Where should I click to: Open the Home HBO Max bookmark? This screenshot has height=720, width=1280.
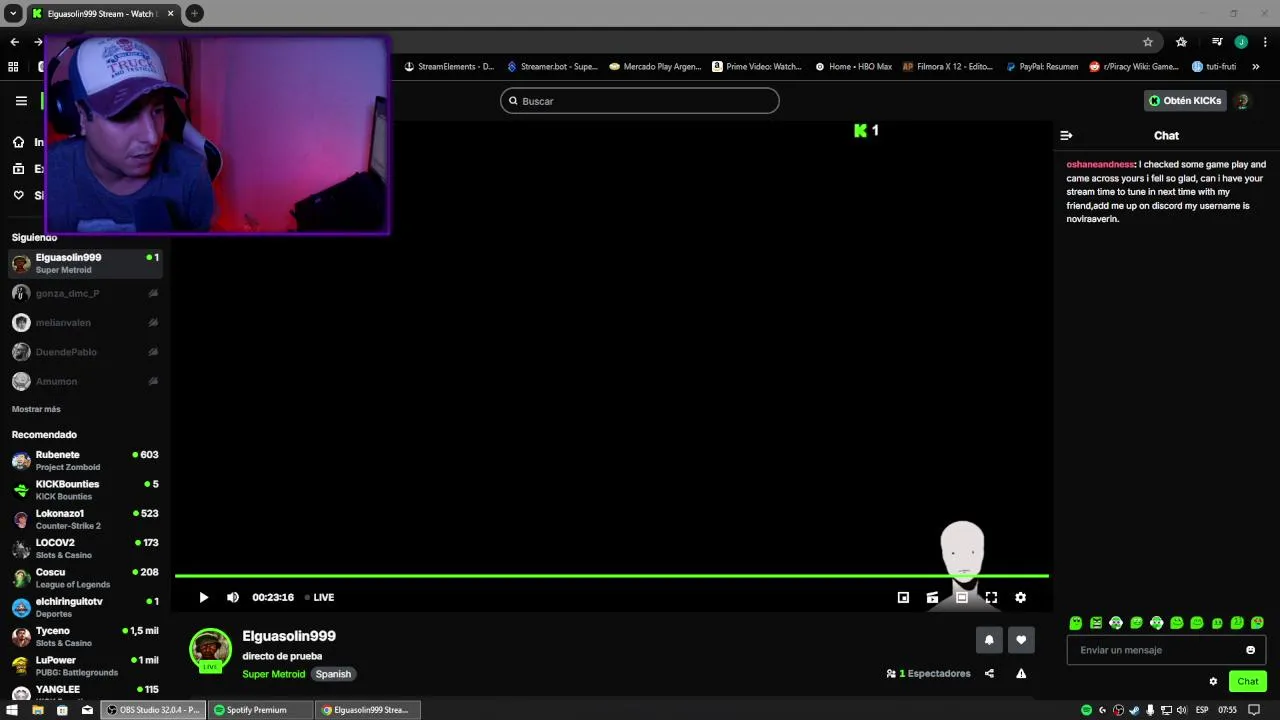click(x=853, y=67)
